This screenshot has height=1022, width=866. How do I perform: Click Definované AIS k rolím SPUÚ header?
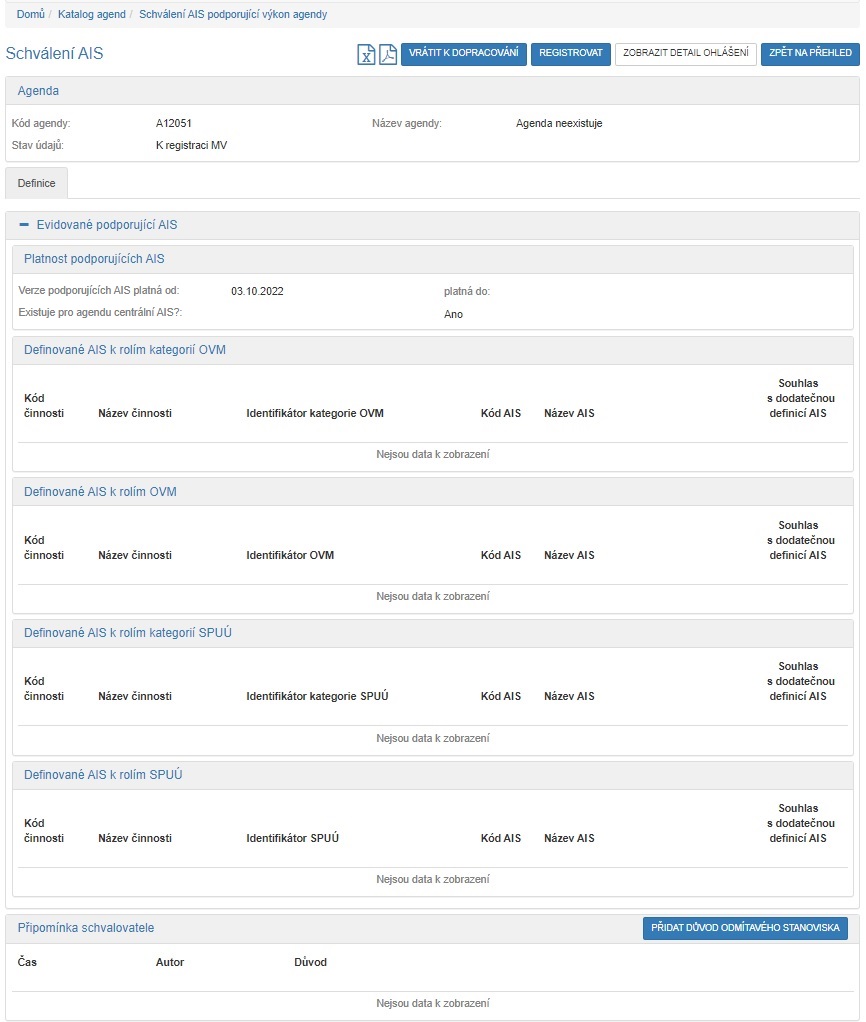coord(103,775)
